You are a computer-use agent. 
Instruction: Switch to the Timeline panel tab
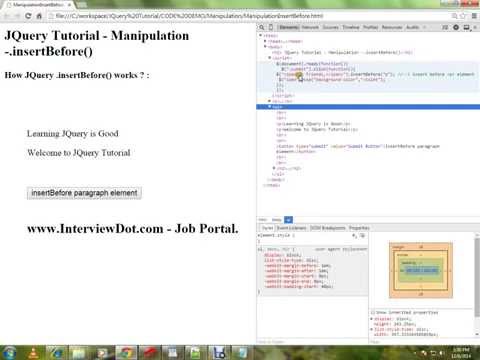click(351, 27)
